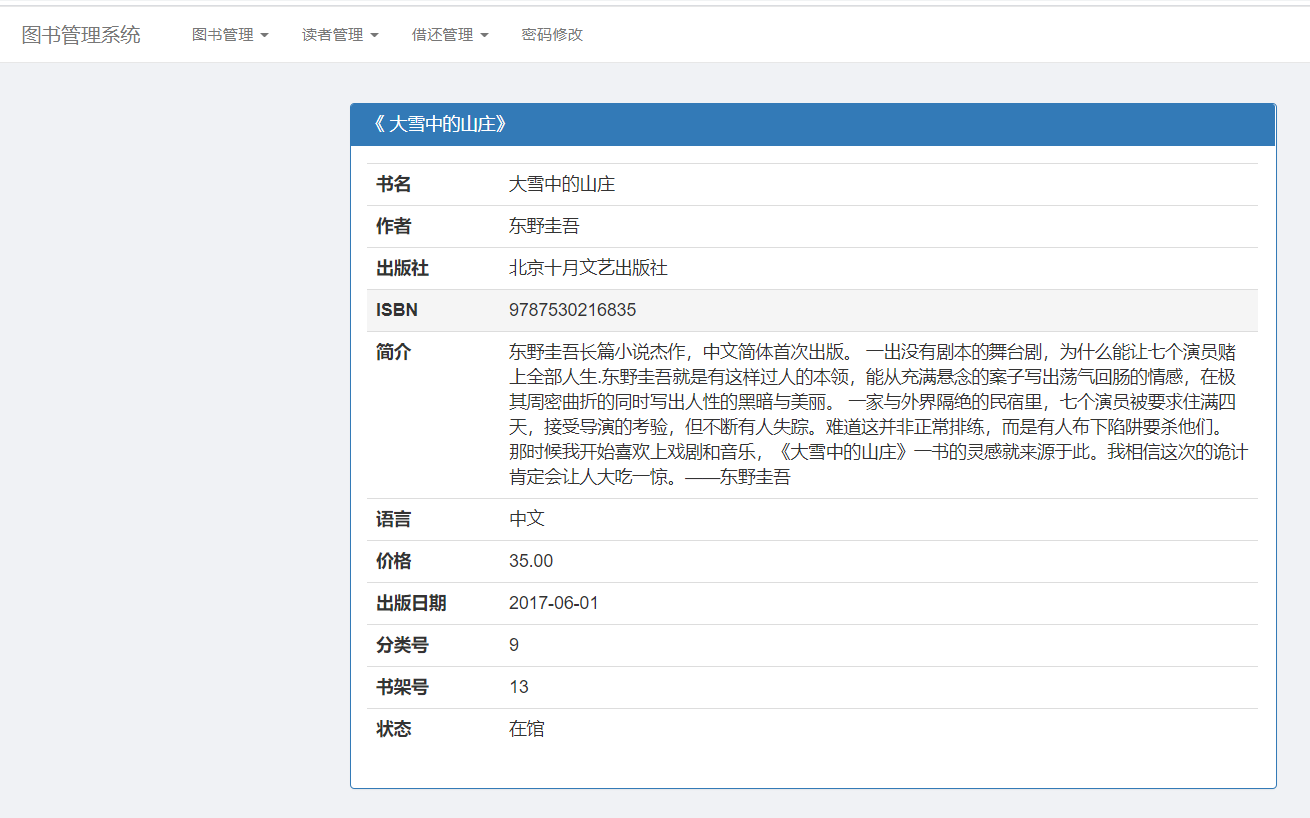Select the classification number 9
This screenshot has height=818, width=1310.
tap(514, 645)
